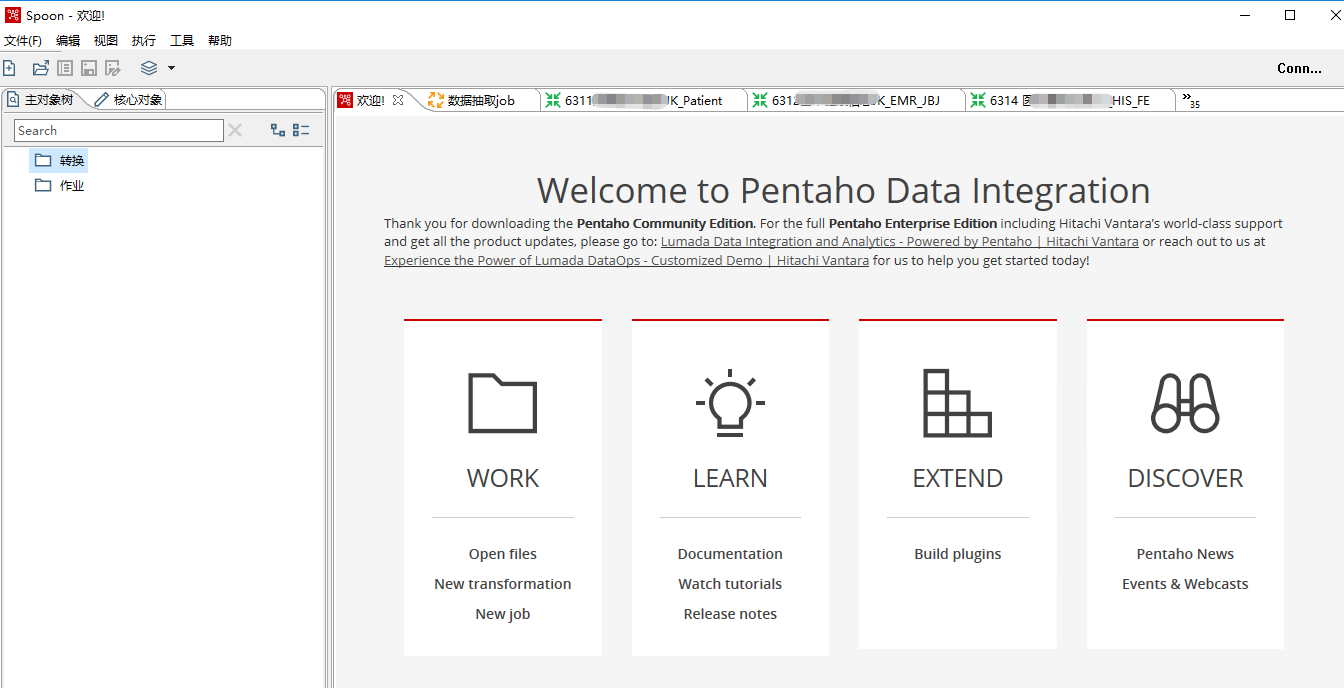Click the LEARN heading text

coord(730,478)
